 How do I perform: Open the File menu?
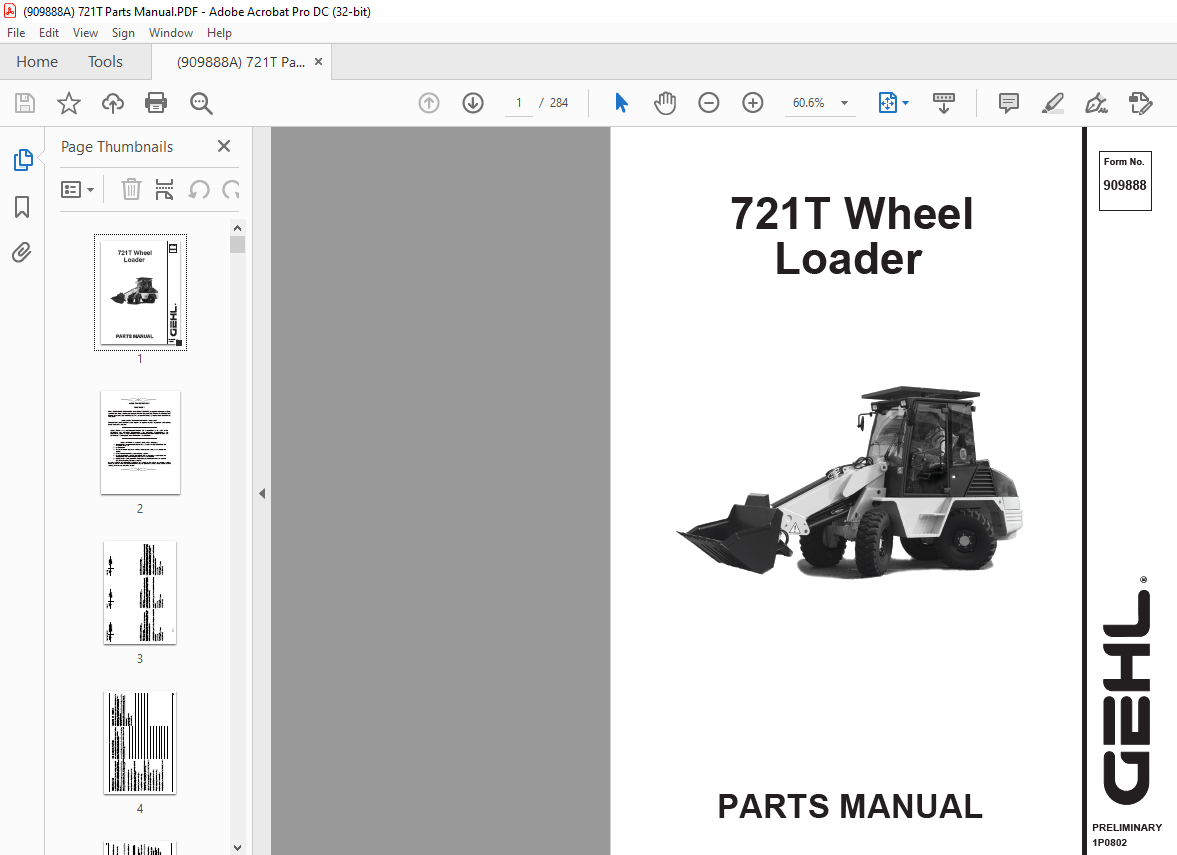[x=16, y=33]
